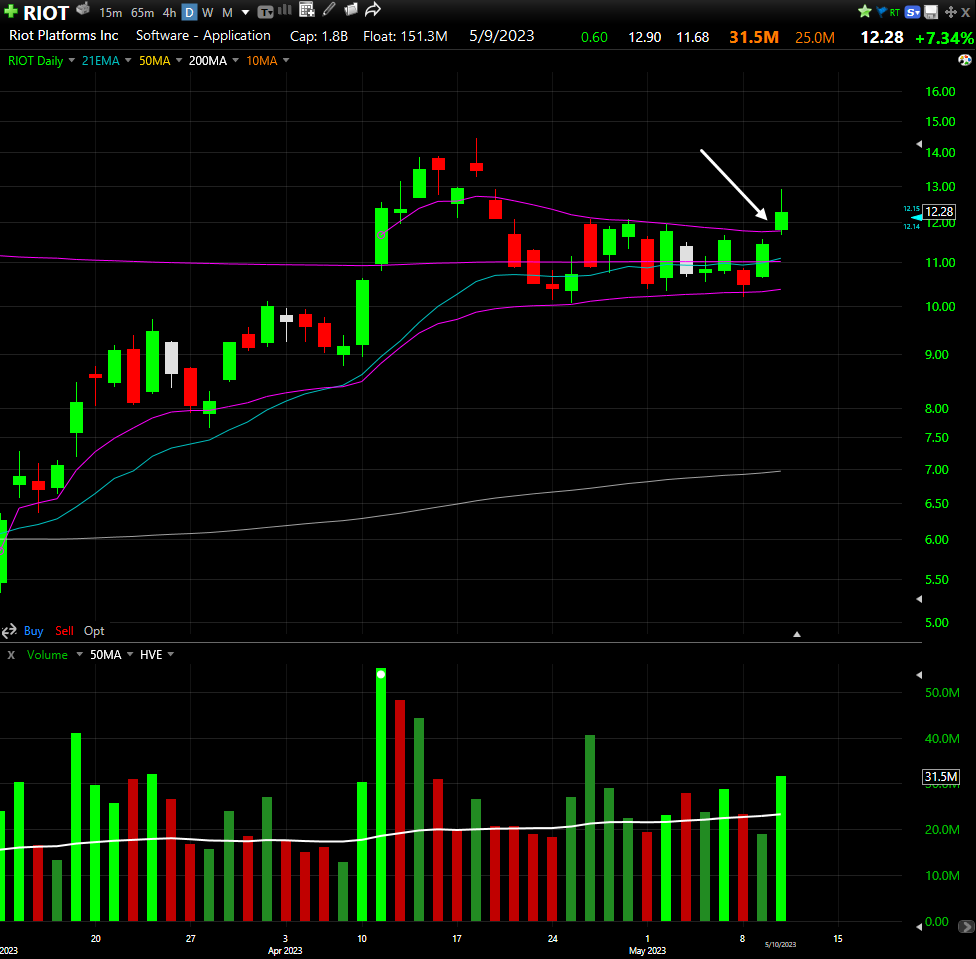976x959 pixels.
Task: Select the D daily timeframe
Action: (x=189, y=12)
